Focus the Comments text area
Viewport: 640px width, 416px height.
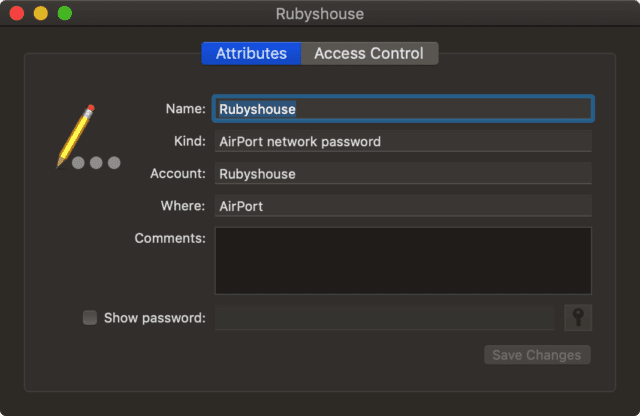[x=402, y=260]
